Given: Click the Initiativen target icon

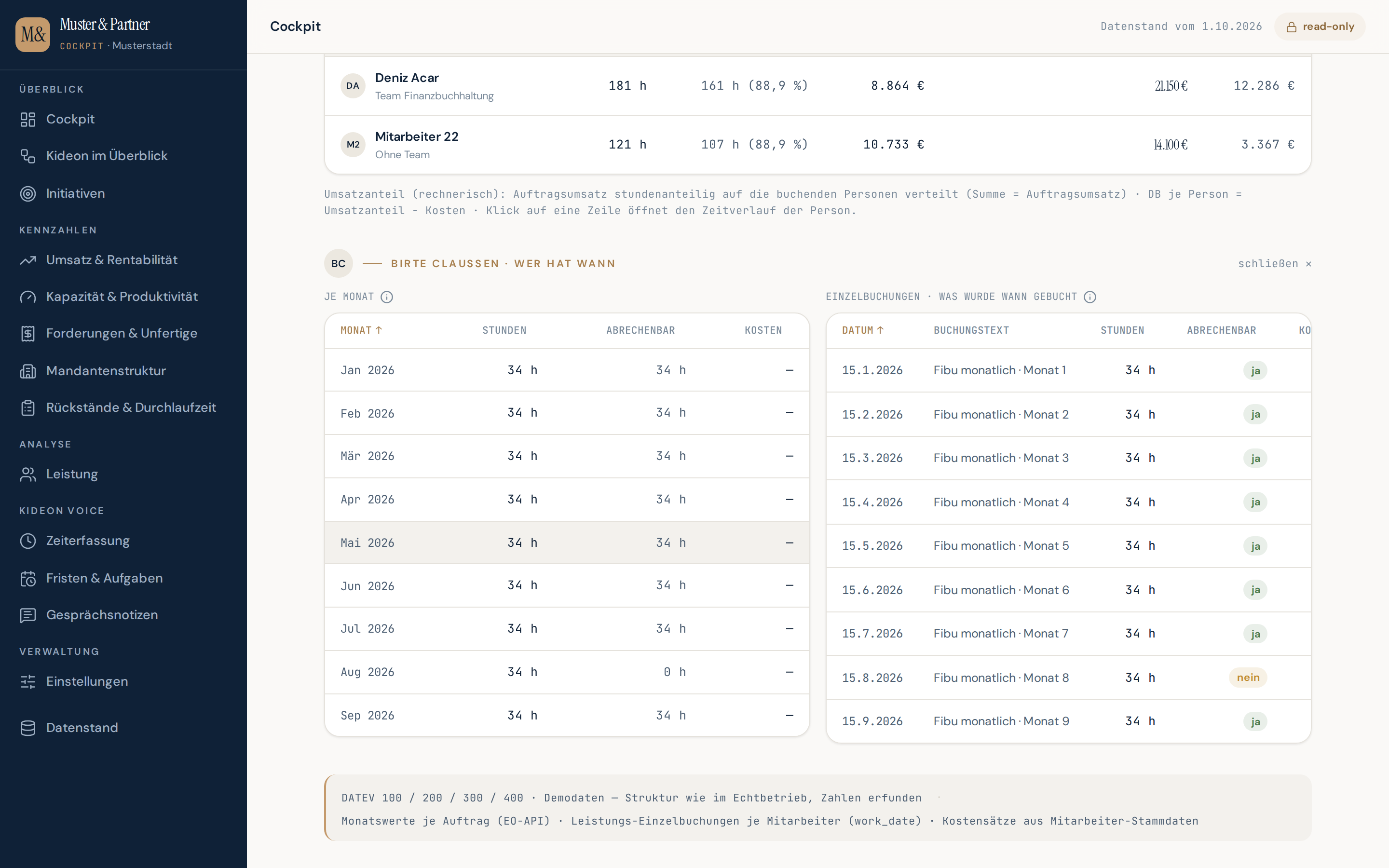Looking at the screenshot, I should pos(27,193).
